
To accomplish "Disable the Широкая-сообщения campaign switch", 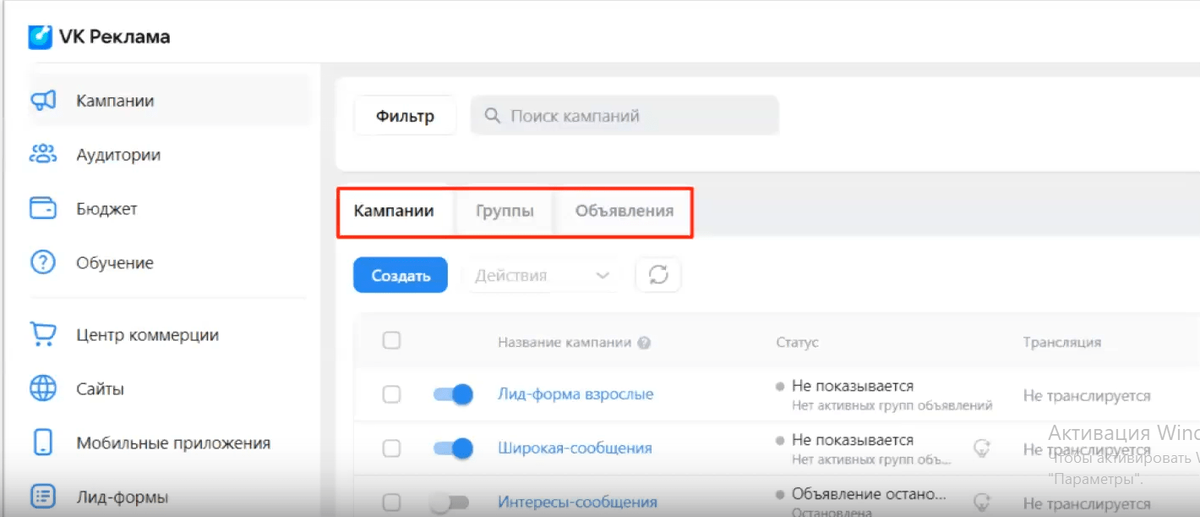I will coord(453,449).
